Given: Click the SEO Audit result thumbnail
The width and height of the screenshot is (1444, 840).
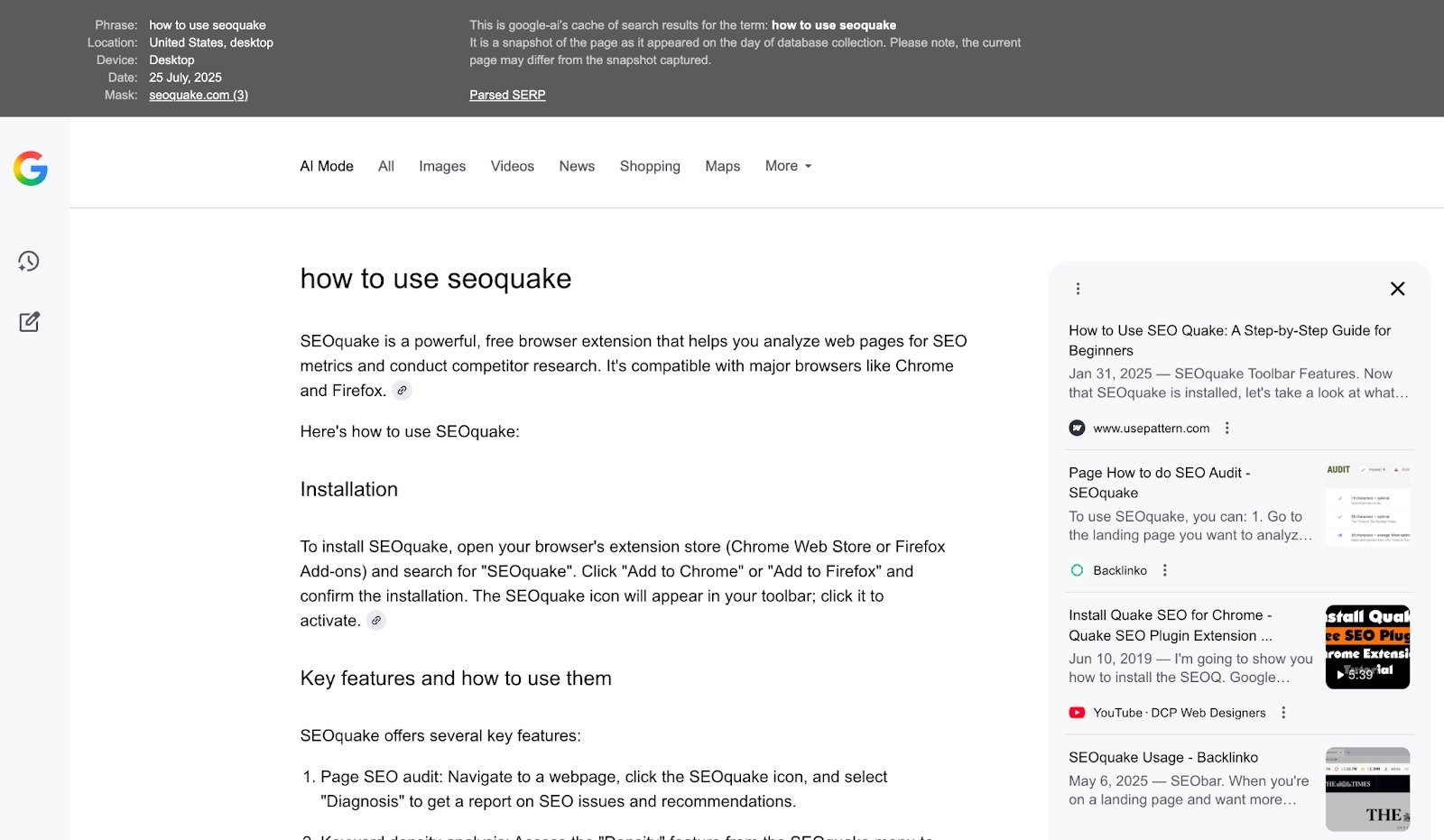Looking at the screenshot, I should [1367, 504].
